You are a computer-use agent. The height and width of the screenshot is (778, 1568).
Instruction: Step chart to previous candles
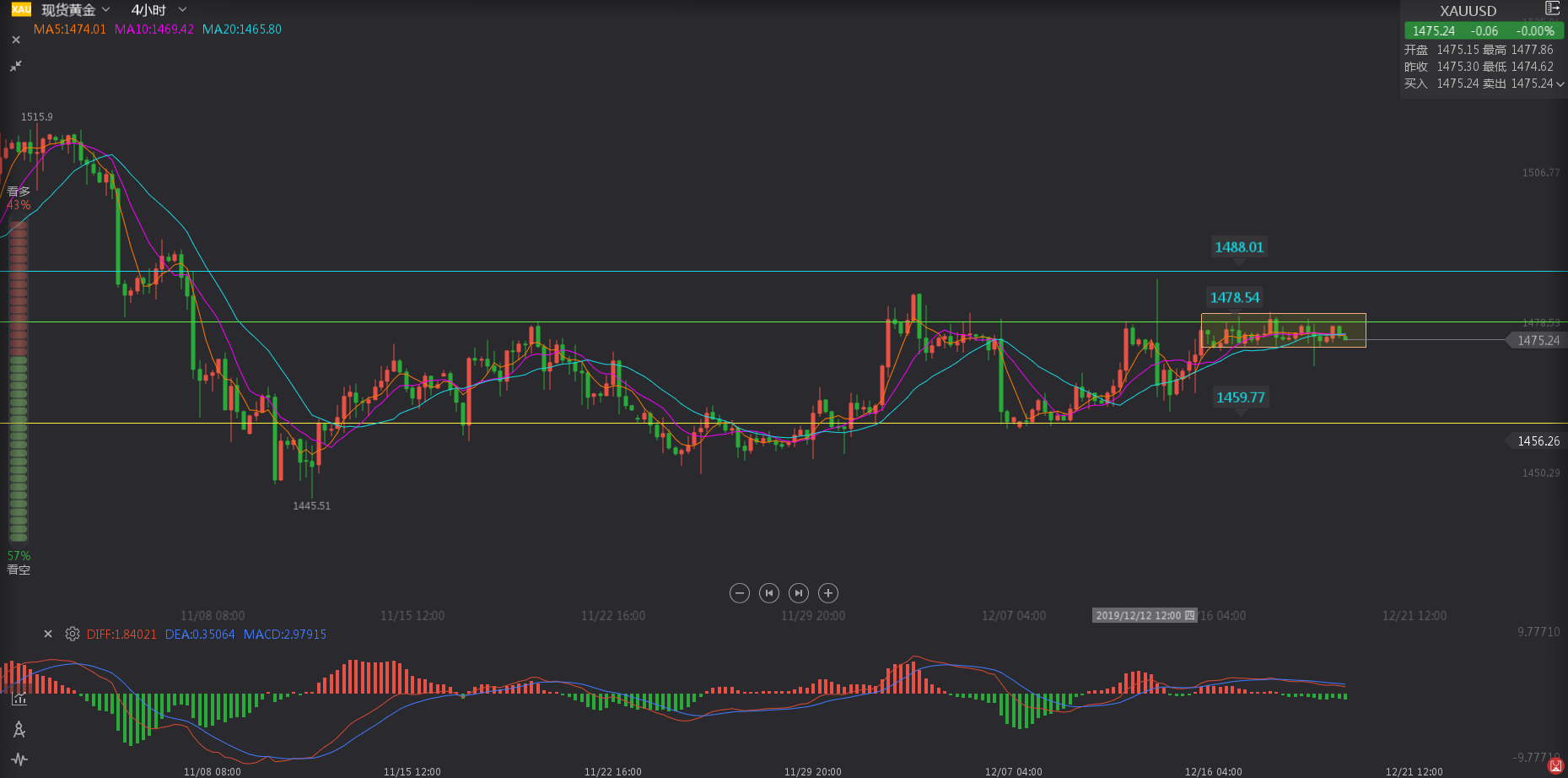coord(768,593)
